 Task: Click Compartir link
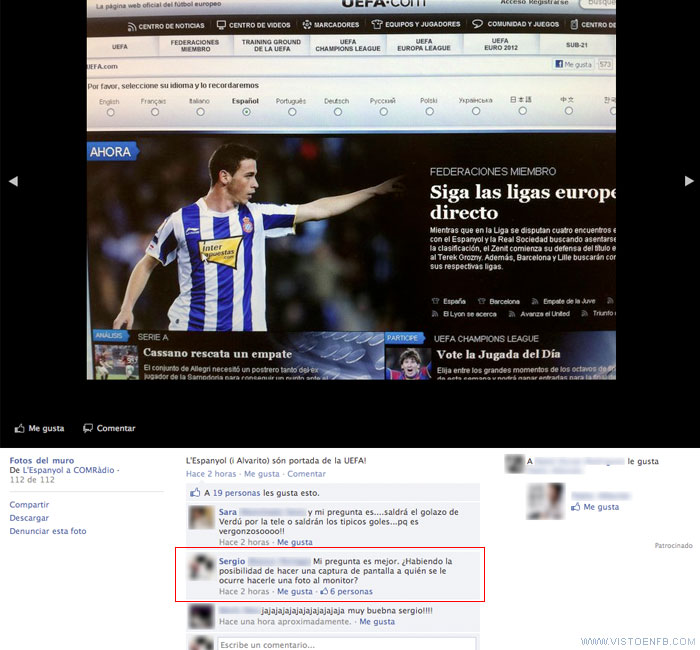click(29, 504)
